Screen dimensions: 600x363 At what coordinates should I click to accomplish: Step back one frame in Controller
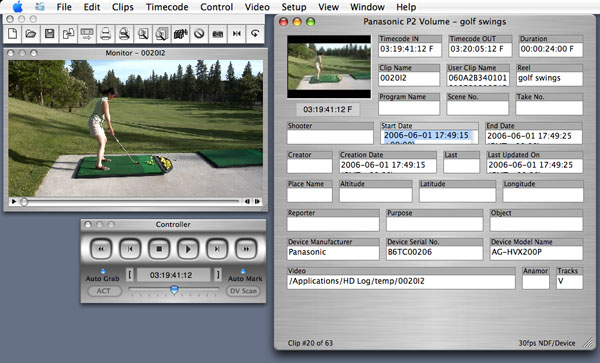click(x=130, y=249)
